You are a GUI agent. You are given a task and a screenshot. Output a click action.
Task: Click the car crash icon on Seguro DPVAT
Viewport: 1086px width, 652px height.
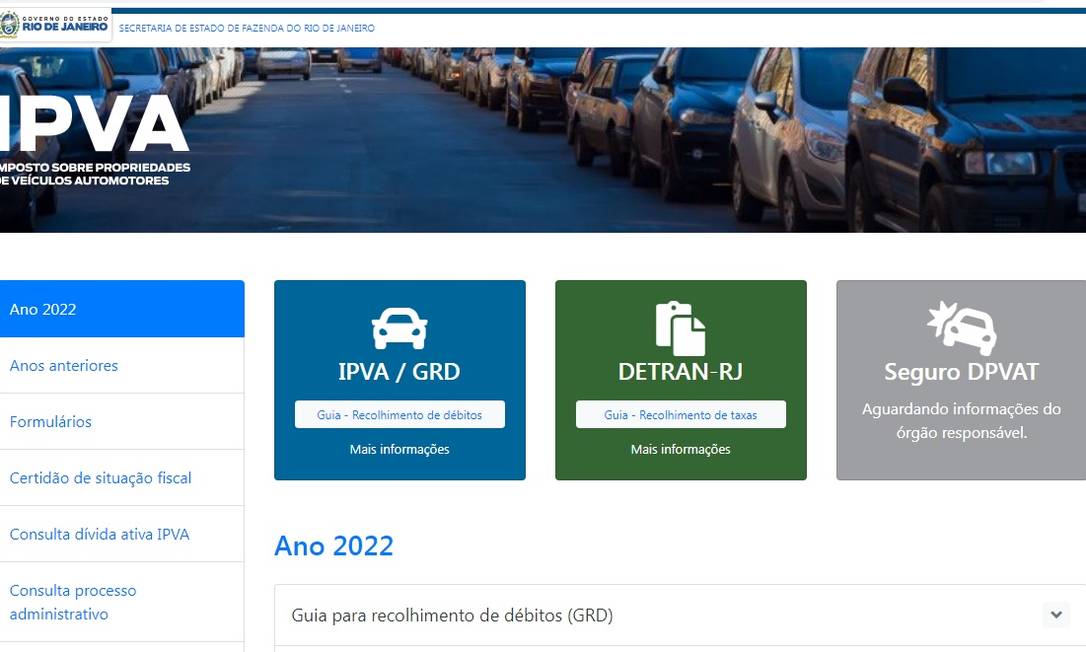pos(961,328)
